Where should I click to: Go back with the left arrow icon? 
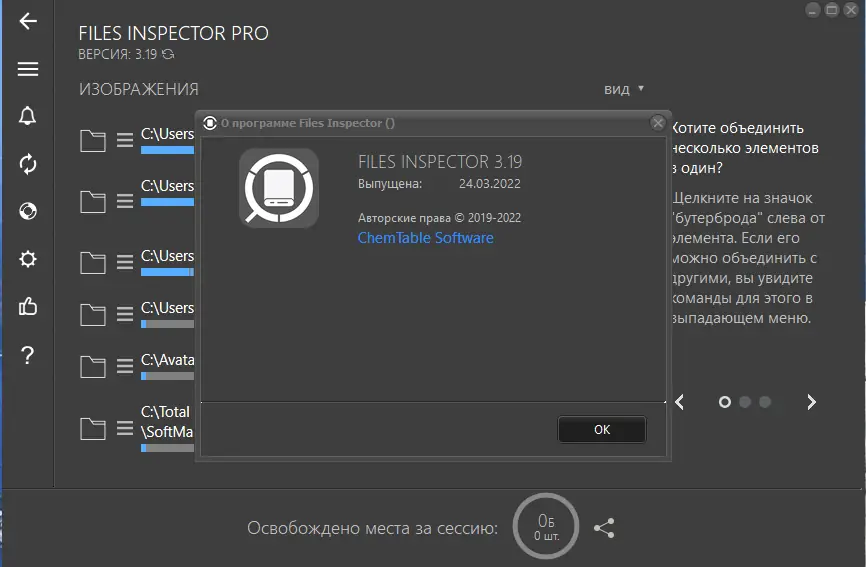(x=28, y=22)
